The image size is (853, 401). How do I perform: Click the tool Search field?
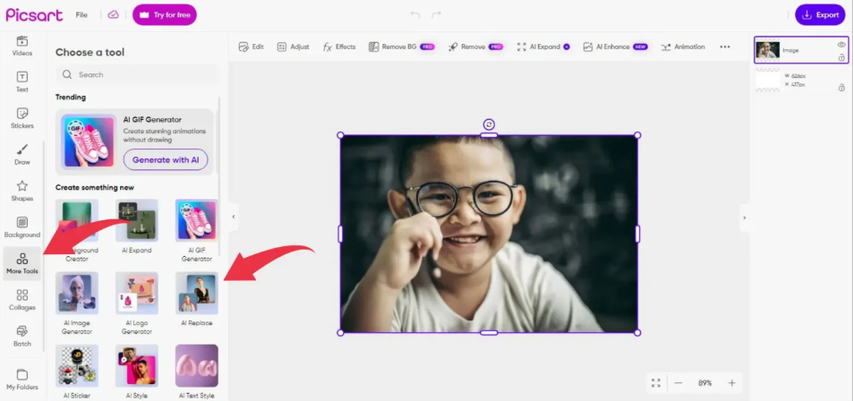137,75
